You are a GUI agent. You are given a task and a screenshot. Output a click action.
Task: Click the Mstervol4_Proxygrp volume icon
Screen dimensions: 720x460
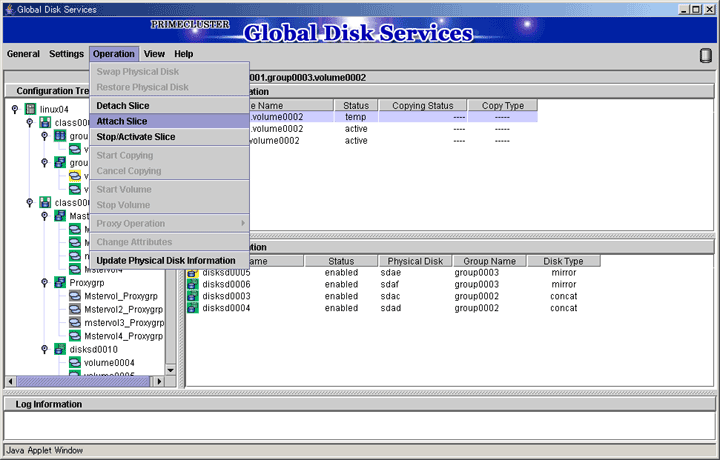coord(75,336)
